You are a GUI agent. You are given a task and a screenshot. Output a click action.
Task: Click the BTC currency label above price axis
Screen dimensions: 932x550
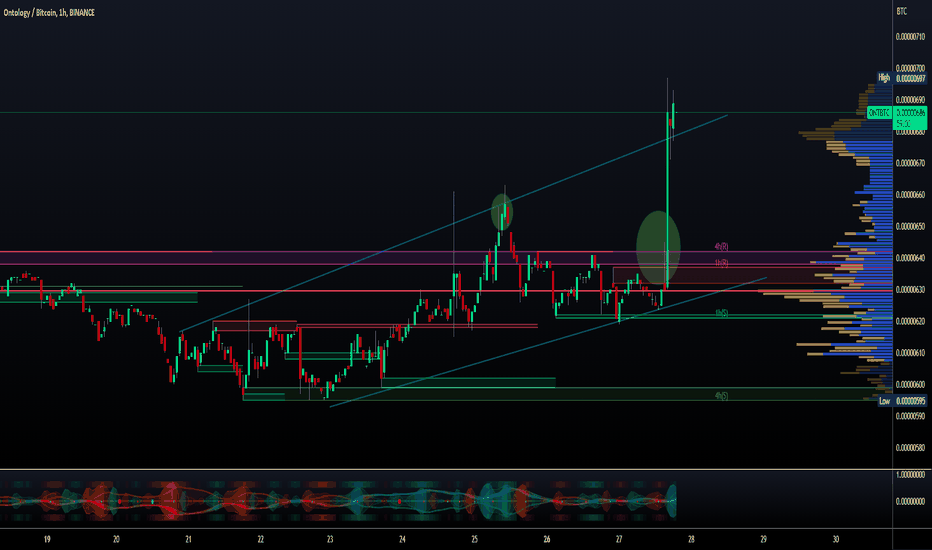[902, 11]
